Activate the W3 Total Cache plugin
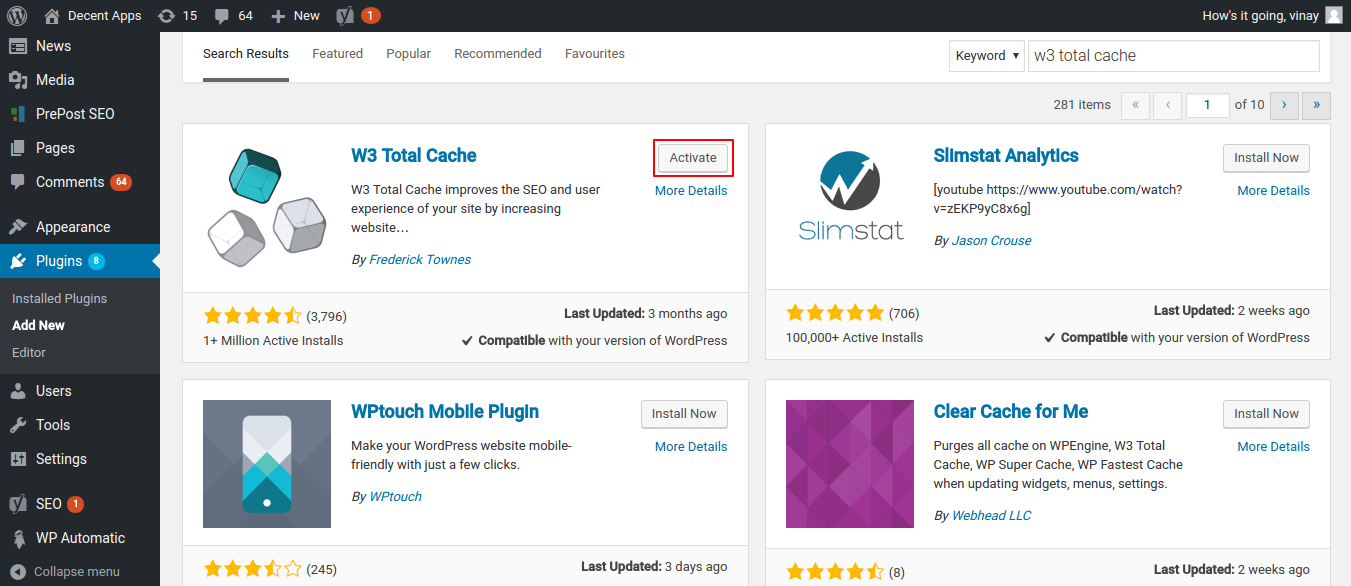Screen dimensions: 1351x586 click(x=693, y=158)
